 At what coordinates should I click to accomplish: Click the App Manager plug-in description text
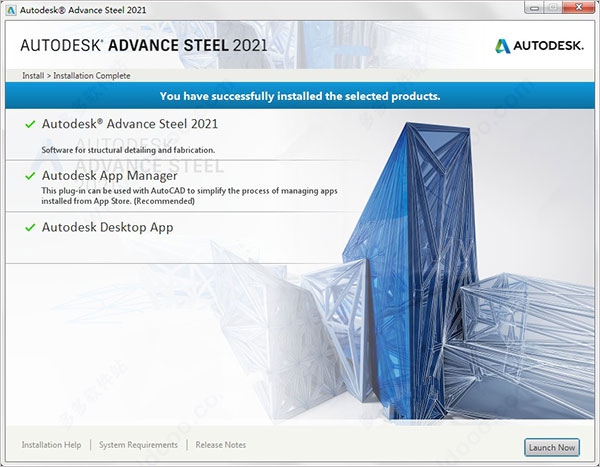189,196
